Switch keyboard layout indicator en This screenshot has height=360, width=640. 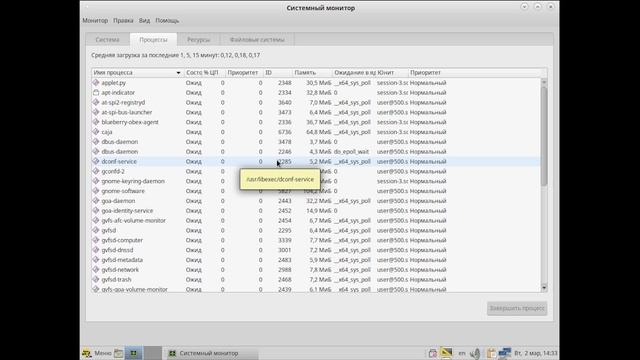[462, 353]
